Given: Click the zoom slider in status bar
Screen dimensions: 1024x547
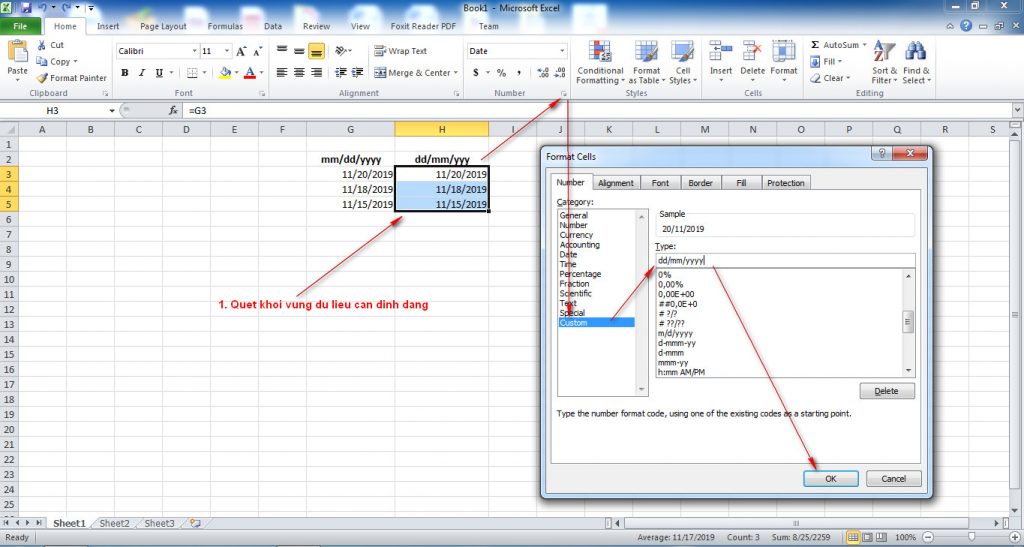Looking at the screenshot, I should [x=971, y=537].
